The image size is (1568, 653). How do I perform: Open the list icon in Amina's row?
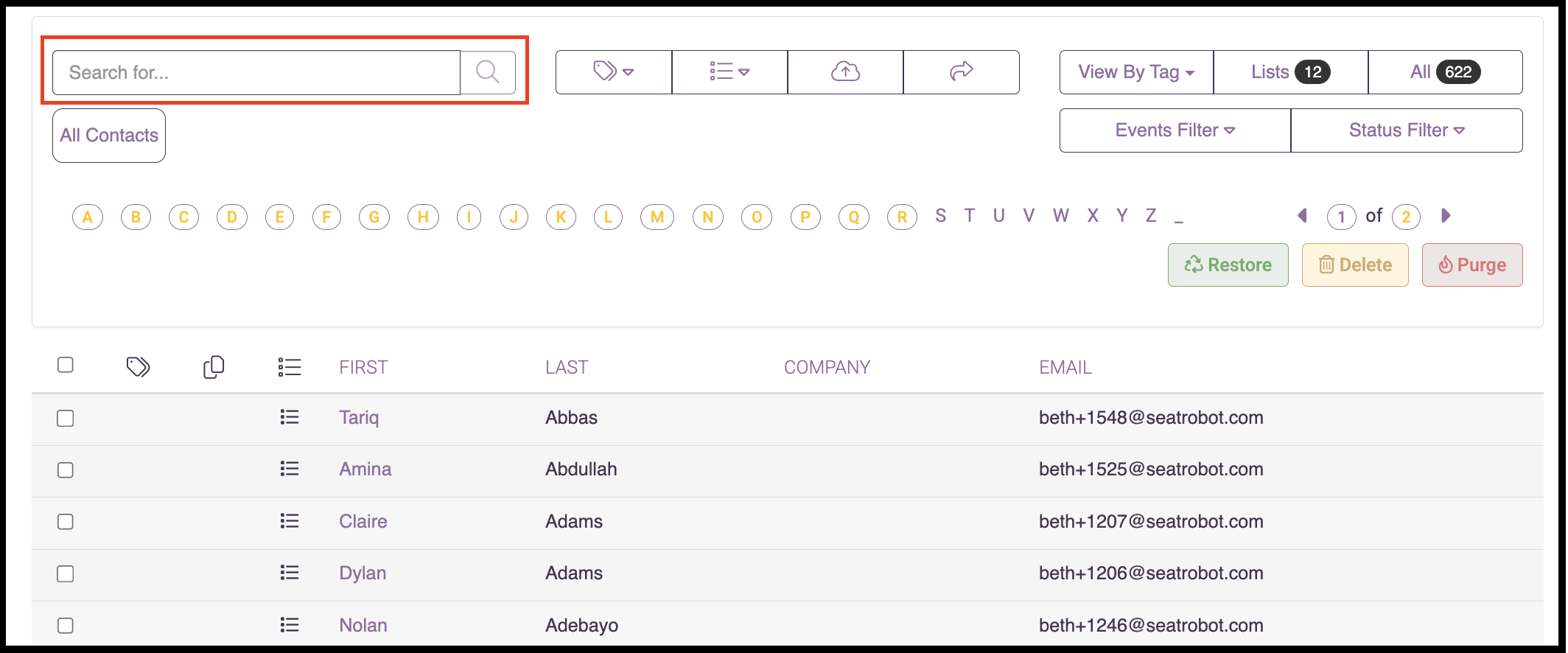(290, 469)
